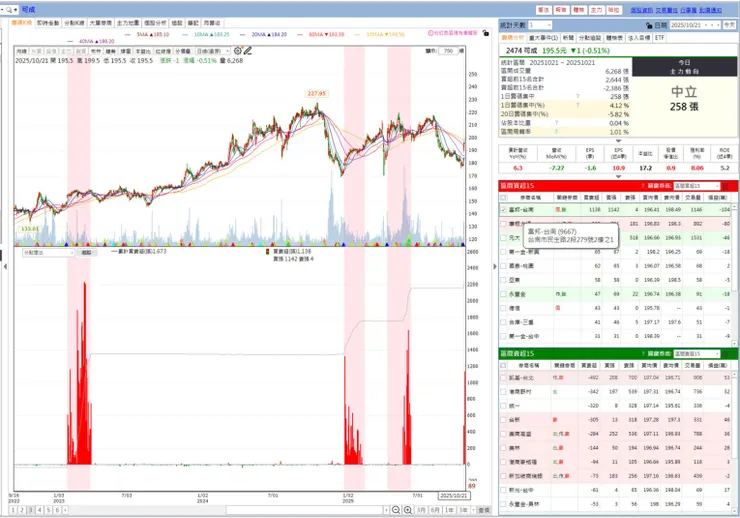
Task: Tick the checkbox for 第一金-新興 row
Action: 504,252
